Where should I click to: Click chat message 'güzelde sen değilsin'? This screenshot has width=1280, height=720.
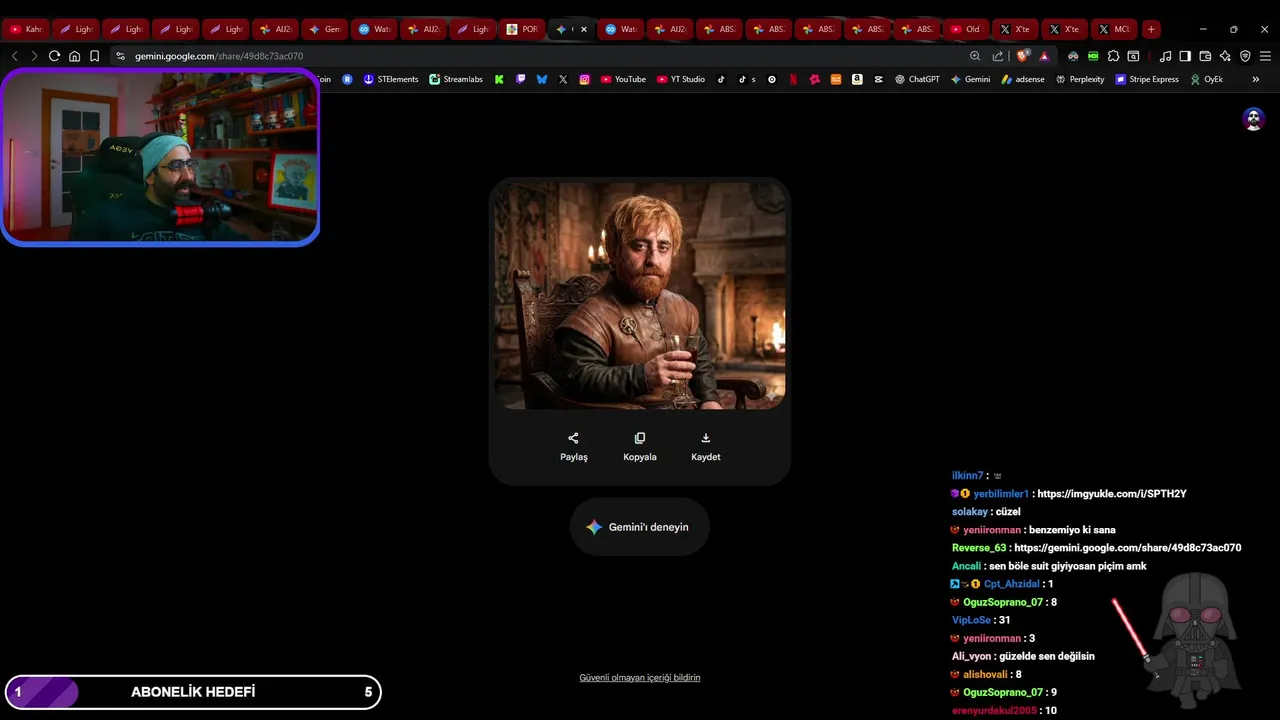[1047, 656]
